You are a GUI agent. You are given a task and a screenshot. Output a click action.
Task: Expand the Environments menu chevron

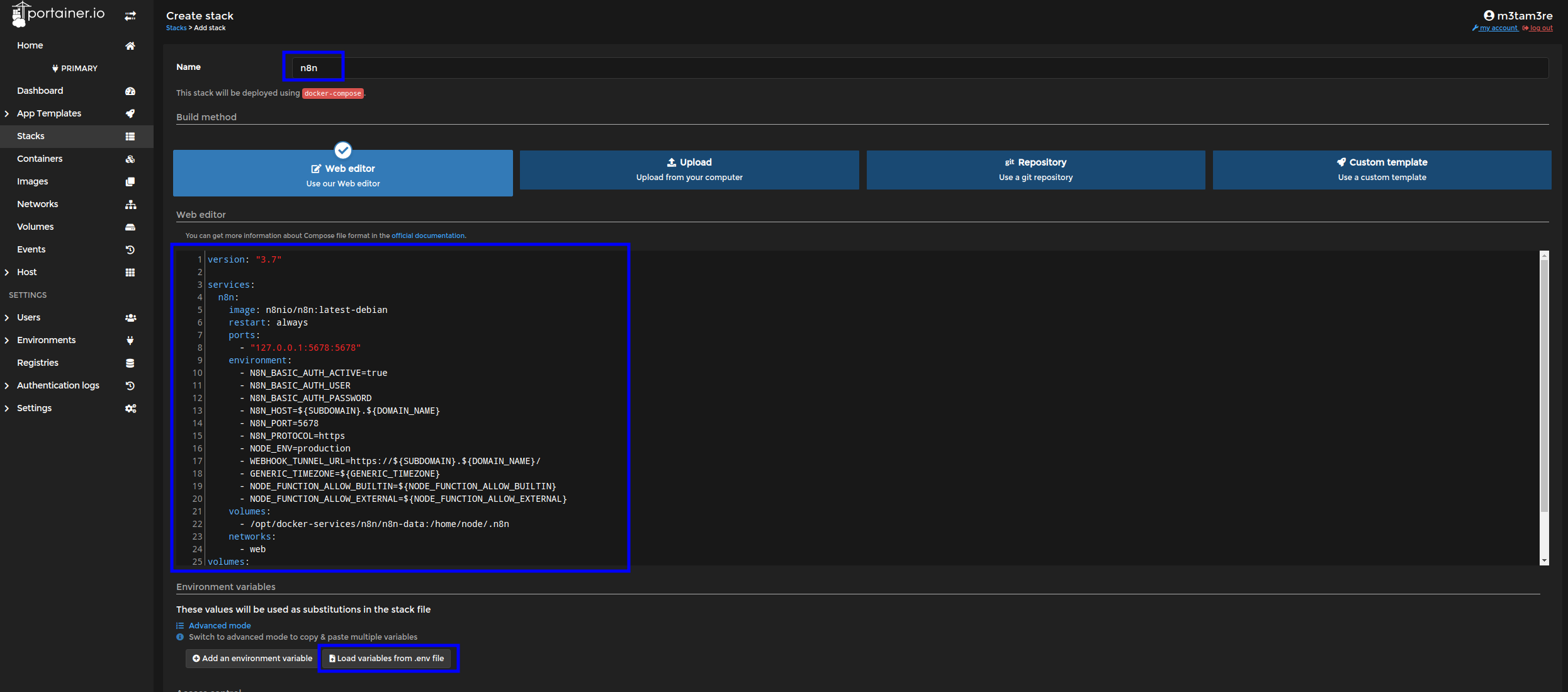pyautogui.click(x=7, y=340)
